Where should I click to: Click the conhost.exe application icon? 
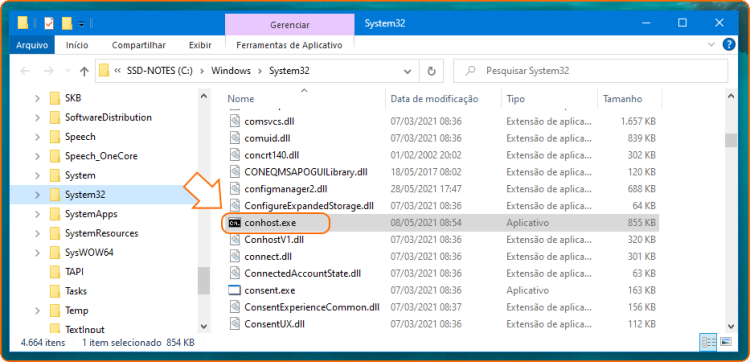click(234, 223)
